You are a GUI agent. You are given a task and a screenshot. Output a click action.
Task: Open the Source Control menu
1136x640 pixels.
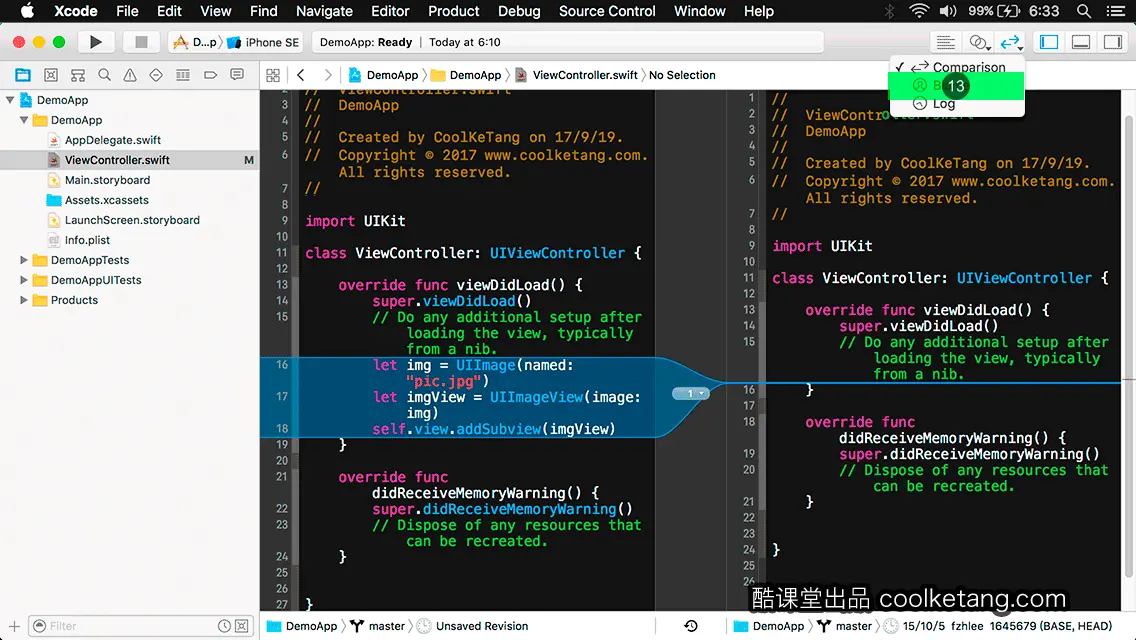point(606,11)
